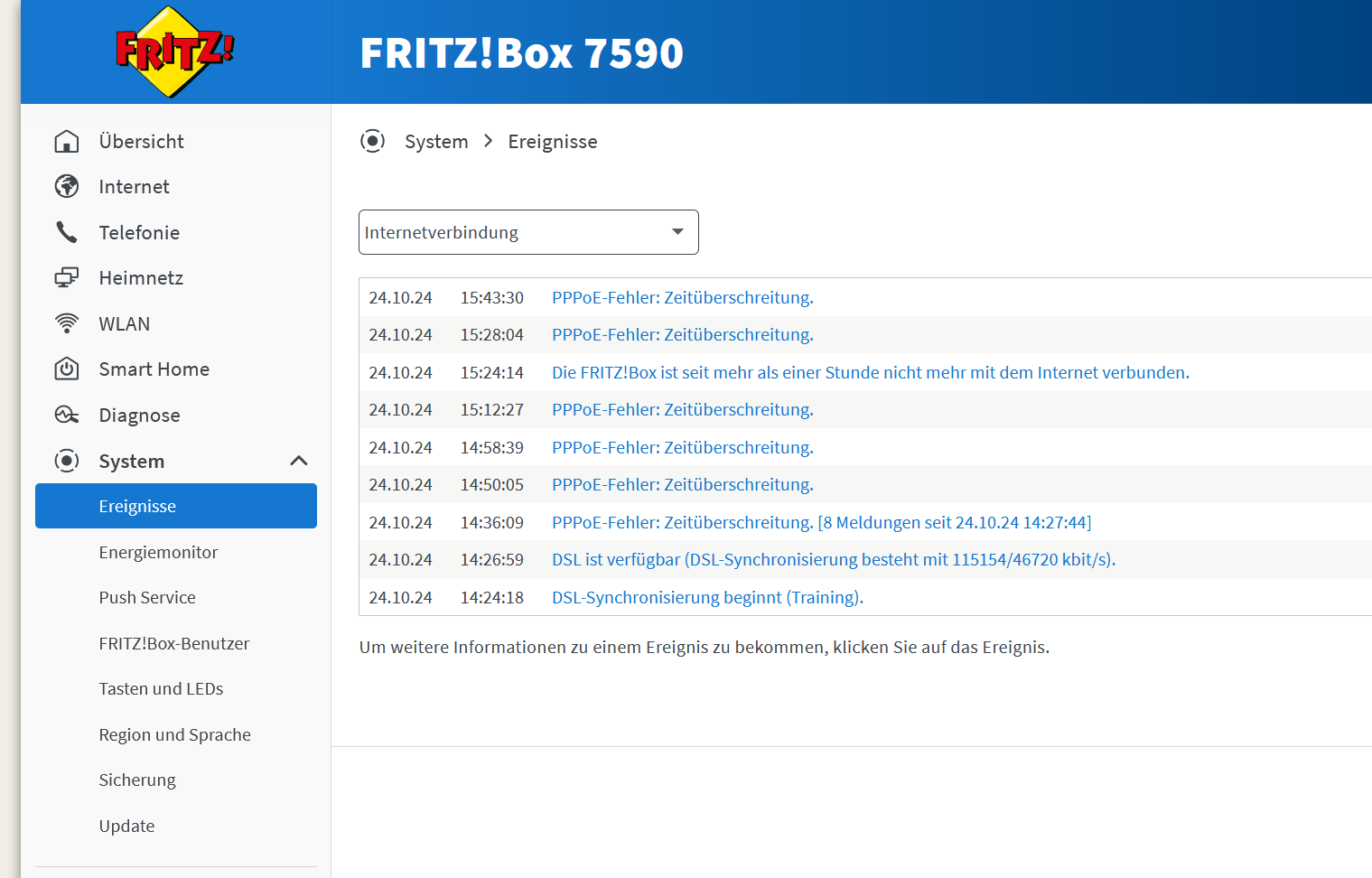Click the time 14:24:18

pos(492,597)
